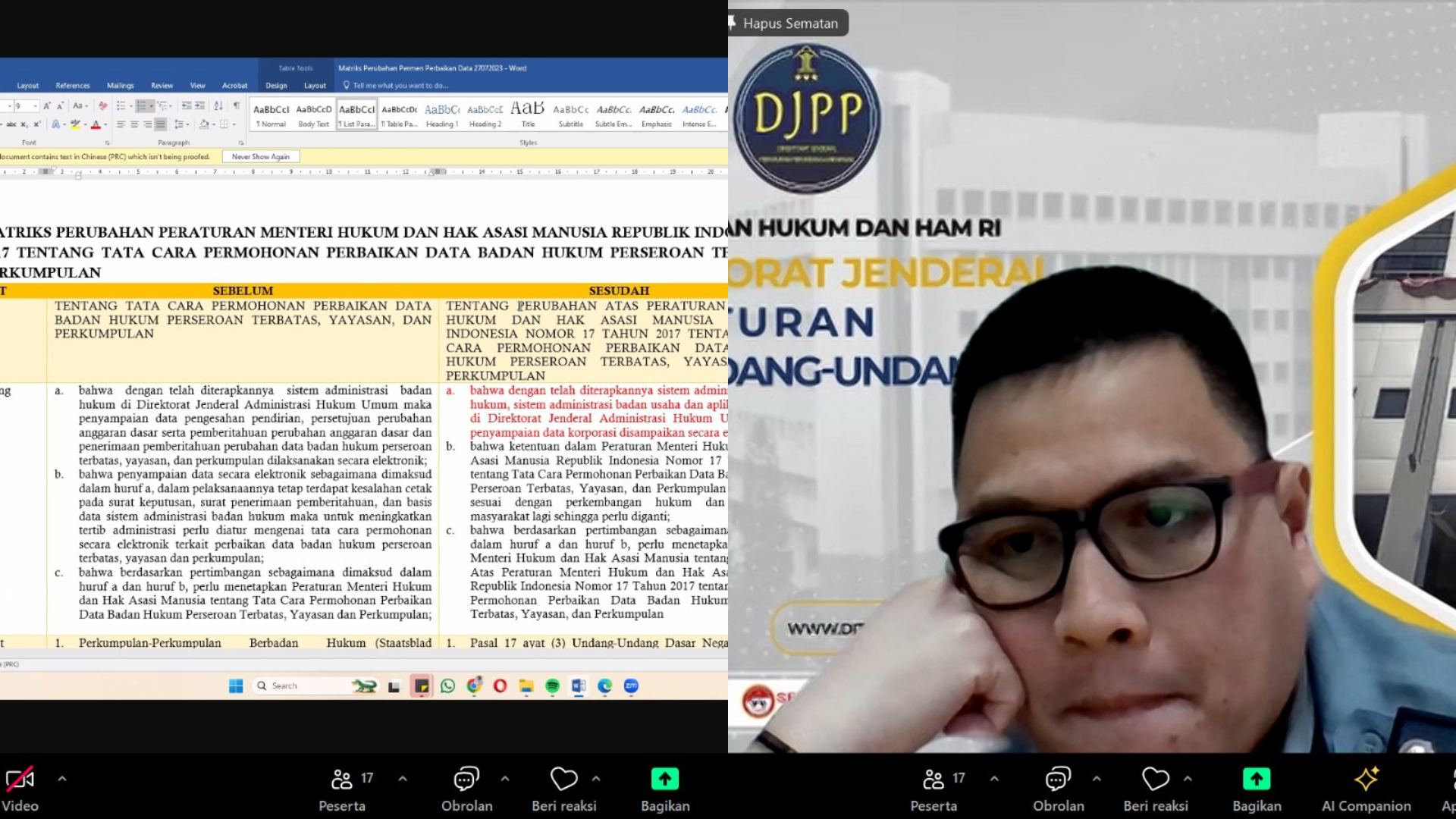Image resolution: width=1456 pixels, height=819 pixels.
Task: Open Opera from the shared taskbar
Action: coord(500,686)
